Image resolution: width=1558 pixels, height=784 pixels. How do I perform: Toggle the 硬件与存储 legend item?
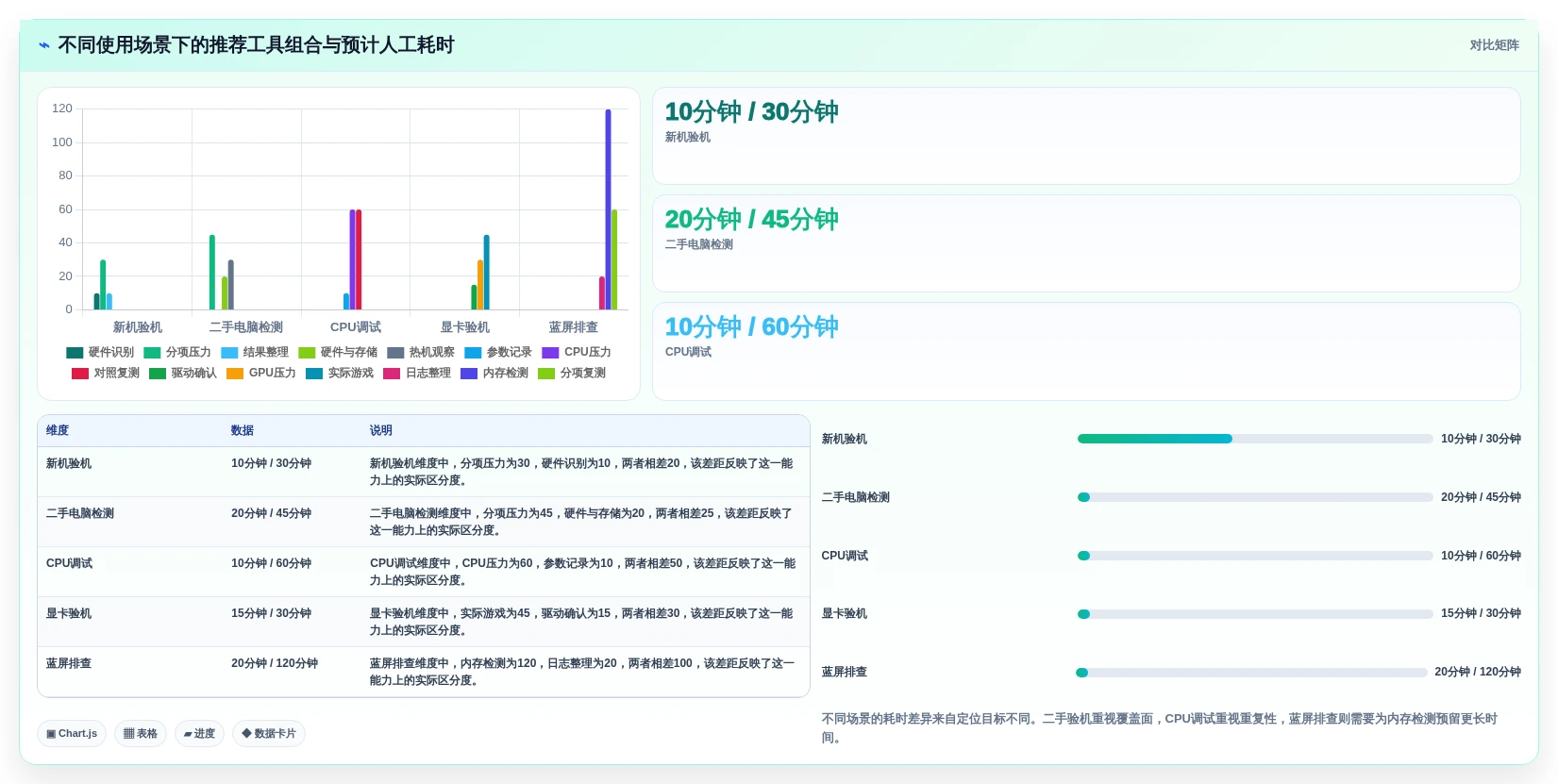coord(338,353)
